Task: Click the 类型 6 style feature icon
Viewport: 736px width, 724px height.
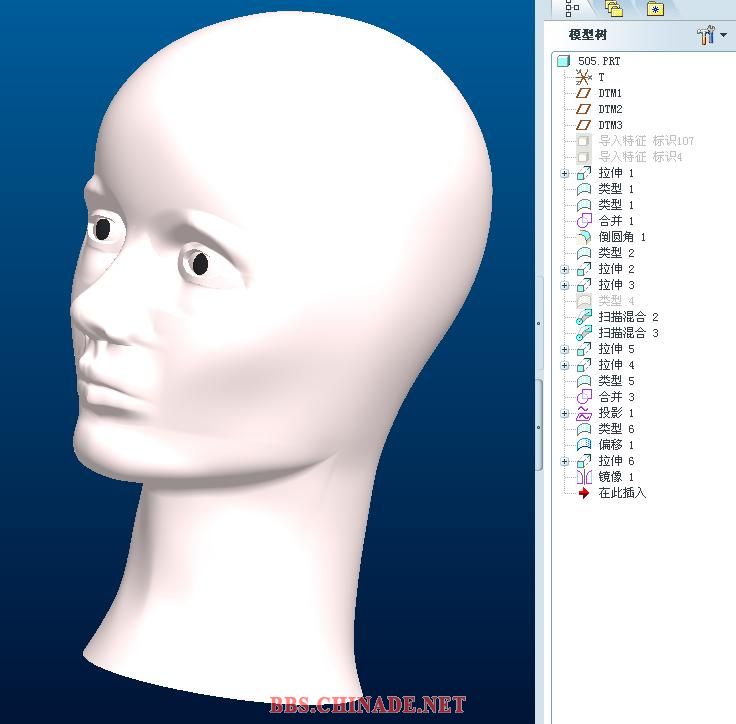Action: (x=583, y=429)
